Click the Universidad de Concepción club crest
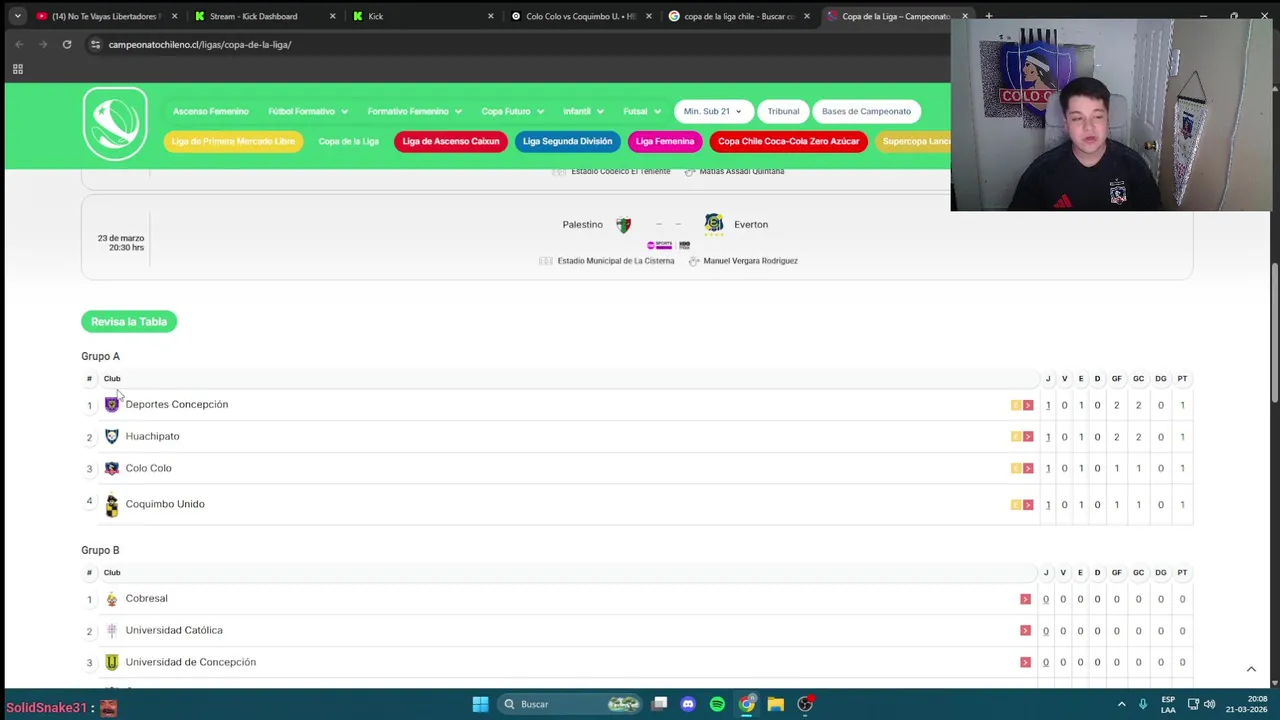1280x720 pixels. point(112,662)
